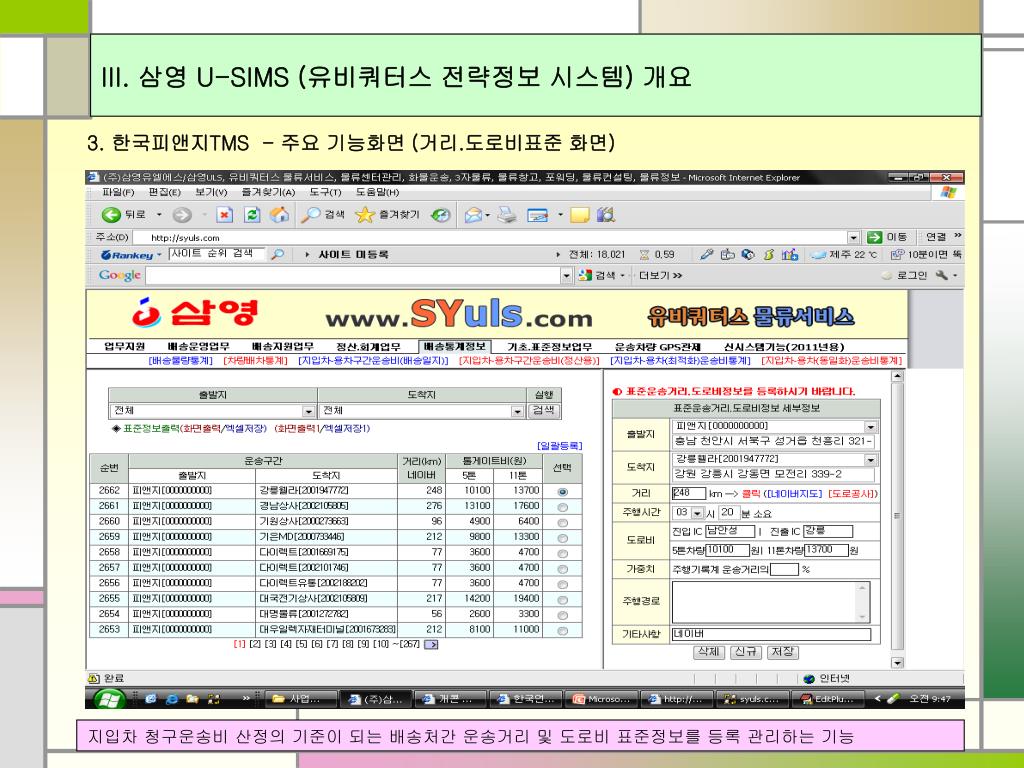Print the page with the printer icon

click(x=507, y=215)
